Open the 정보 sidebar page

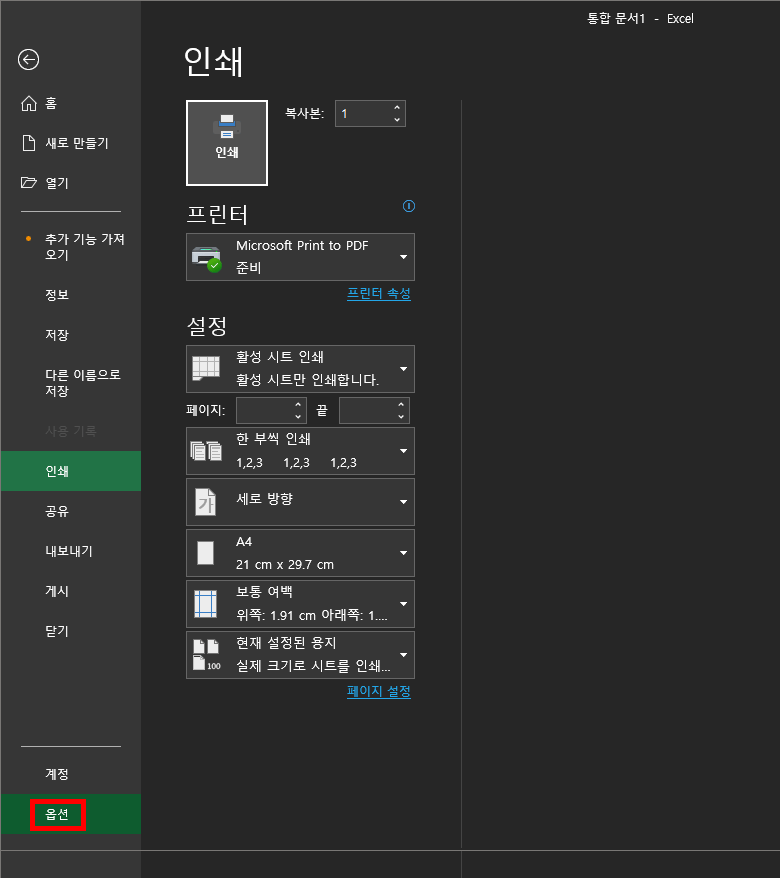(x=71, y=295)
